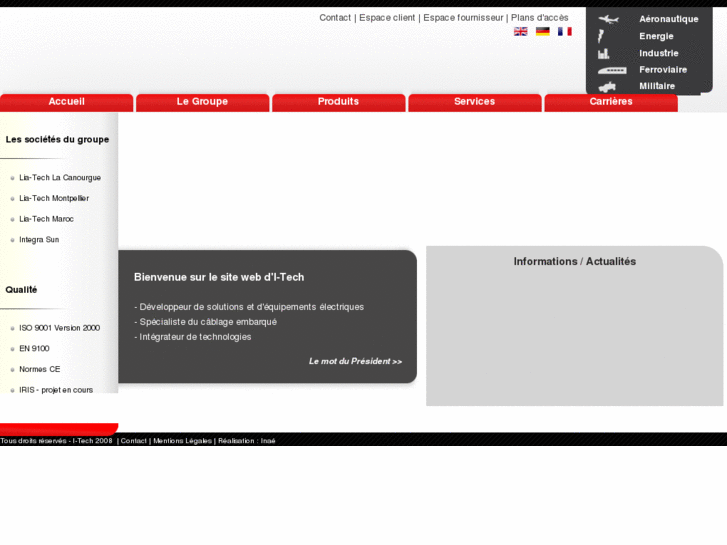This screenshot has width=727, height=545.
Task: Open Lia-Tech Montpellier company page
Action: [x=54, y=199]
